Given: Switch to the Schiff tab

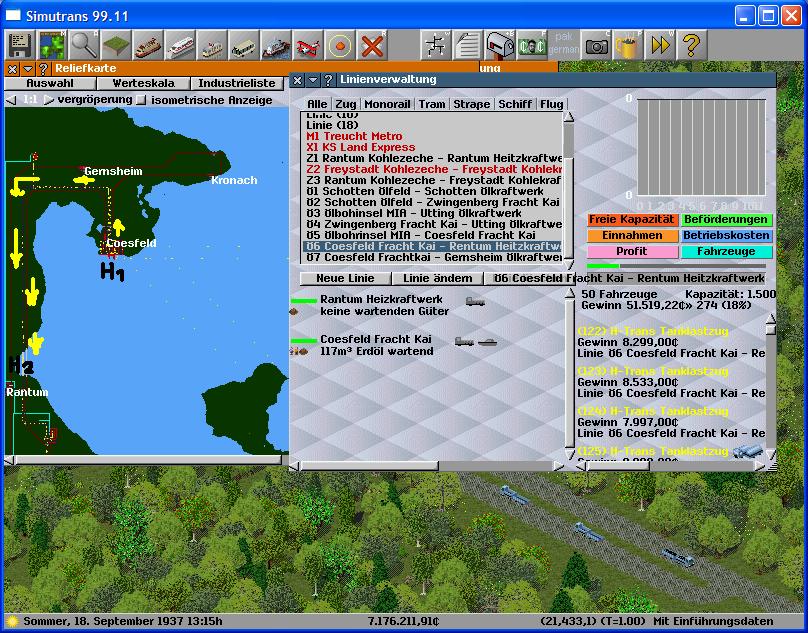Looking at the screenshot, I should tap(515, 104).
